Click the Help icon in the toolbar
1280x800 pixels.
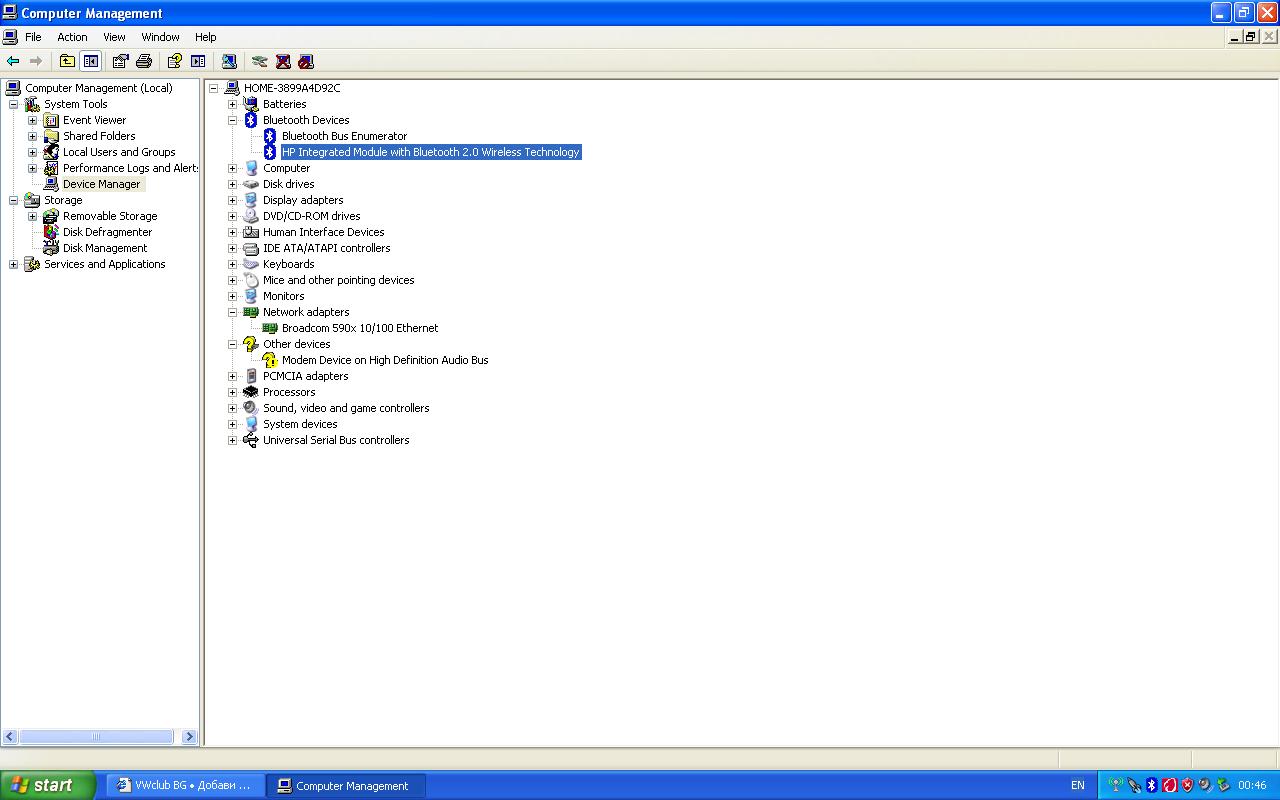[174, 61]
